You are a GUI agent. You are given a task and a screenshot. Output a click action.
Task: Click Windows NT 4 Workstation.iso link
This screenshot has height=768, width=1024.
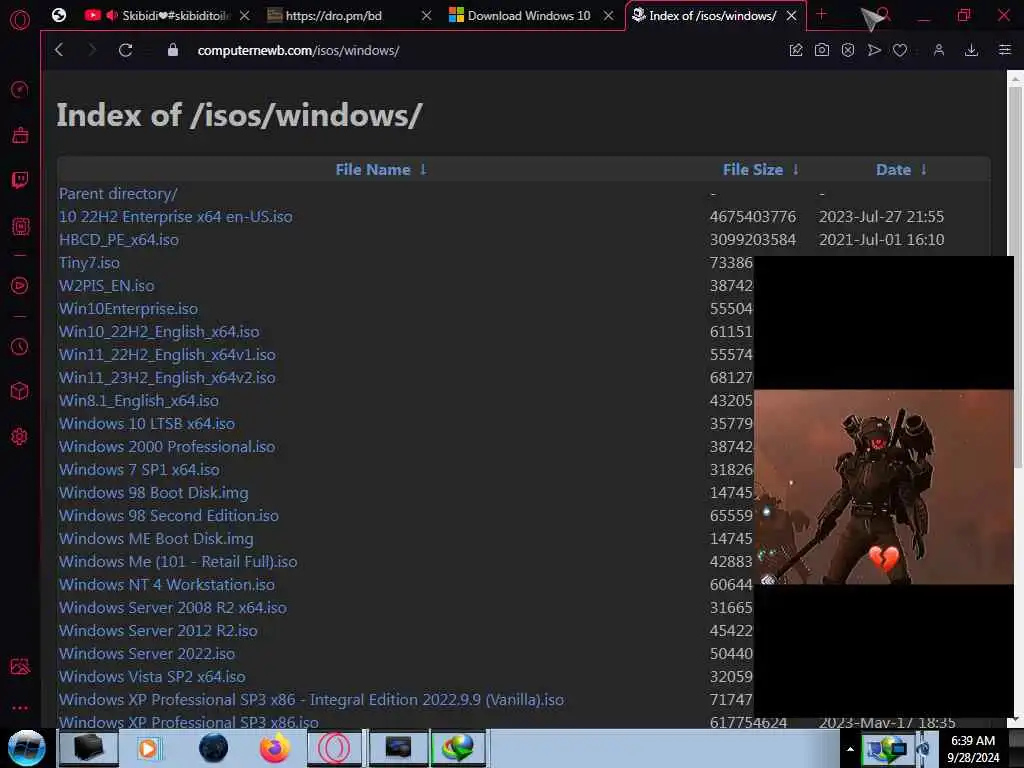click(167, 584)
